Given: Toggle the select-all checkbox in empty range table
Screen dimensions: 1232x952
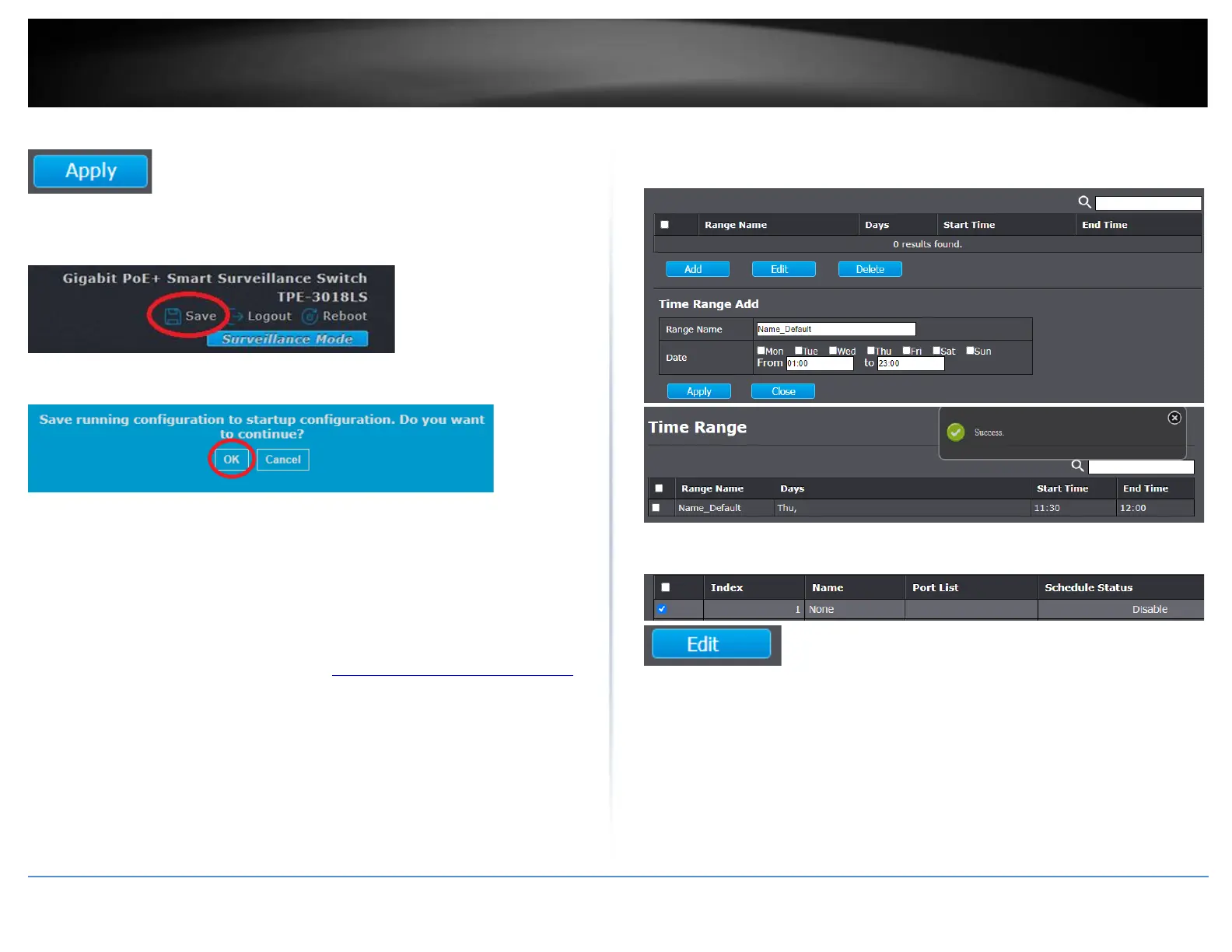Looking at the screenshot, I should (x=664, y=225).
